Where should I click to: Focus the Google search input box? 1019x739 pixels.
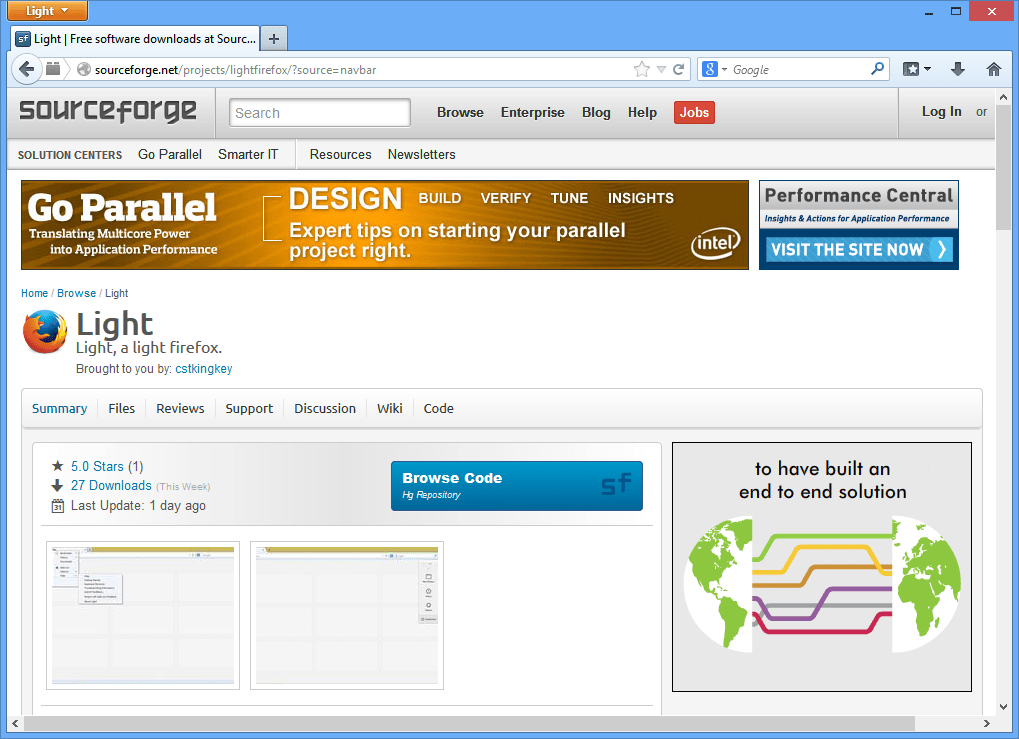(798, 70)
